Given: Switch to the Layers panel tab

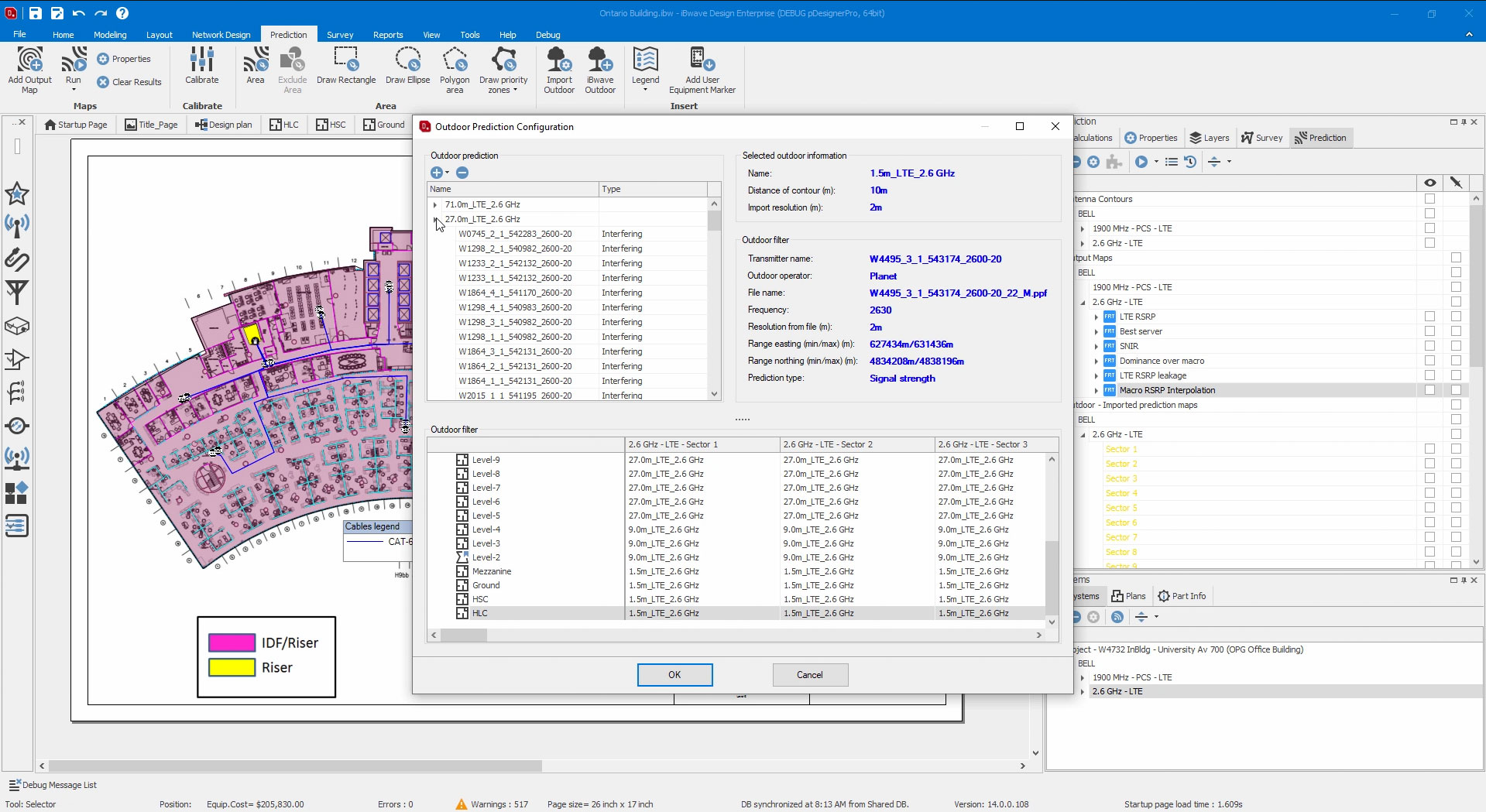Looking at the screenshot, I should click(1210, 138).
